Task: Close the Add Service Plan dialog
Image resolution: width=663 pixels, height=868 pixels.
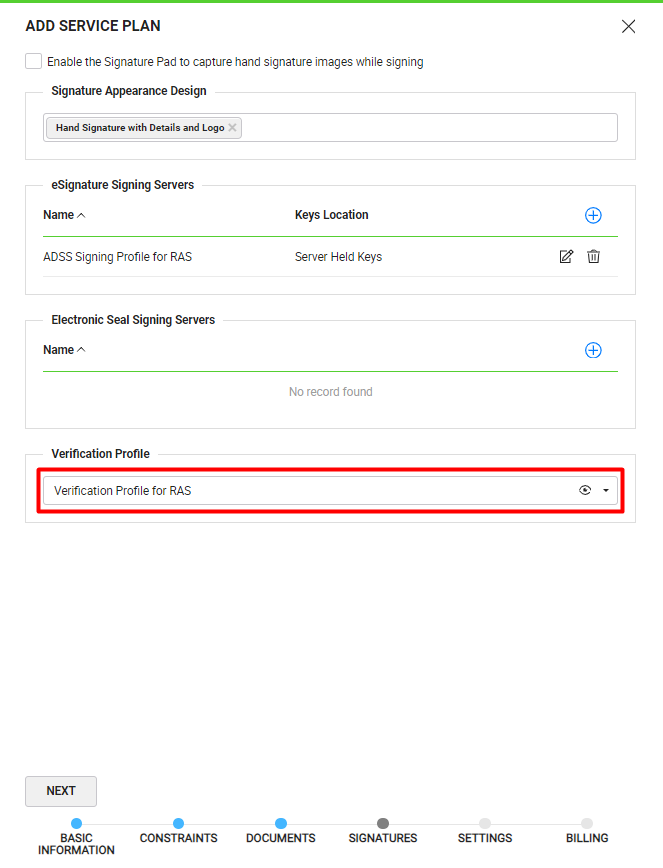Action: click(x=628, y=27)
